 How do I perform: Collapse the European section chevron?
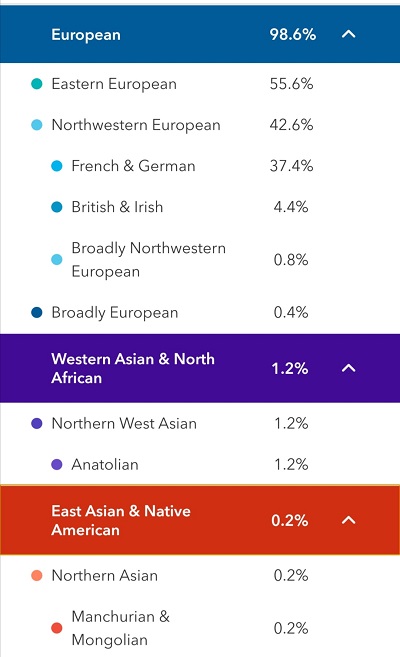(x=348, y=34)
